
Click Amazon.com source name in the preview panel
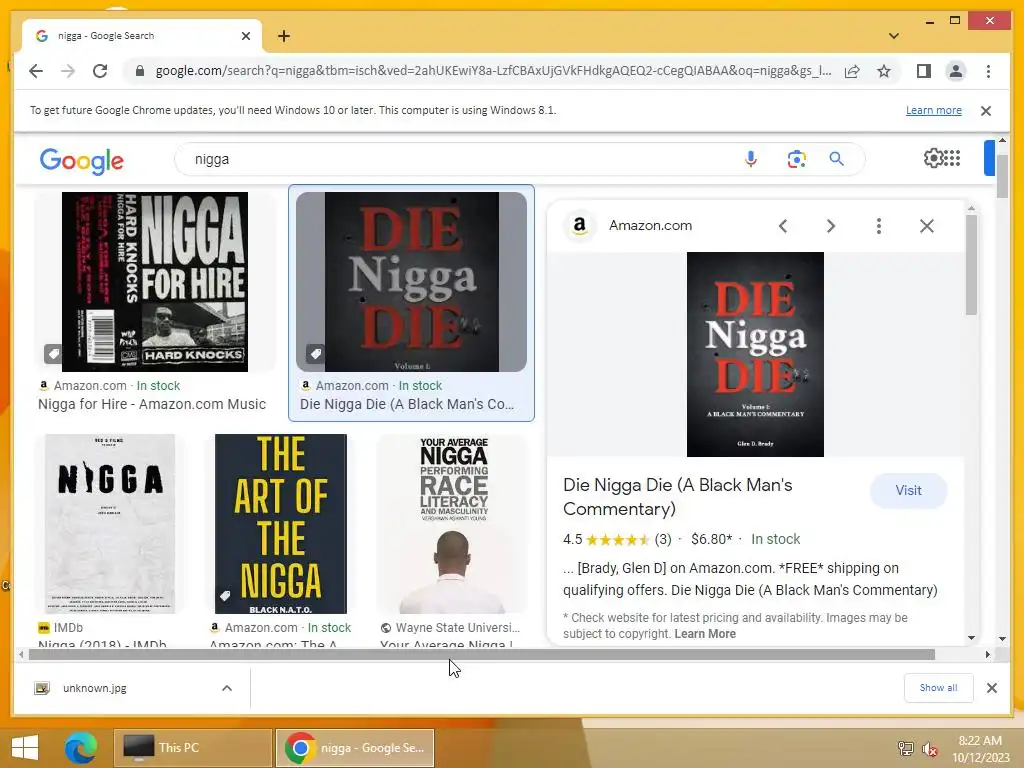click(650, 225)
